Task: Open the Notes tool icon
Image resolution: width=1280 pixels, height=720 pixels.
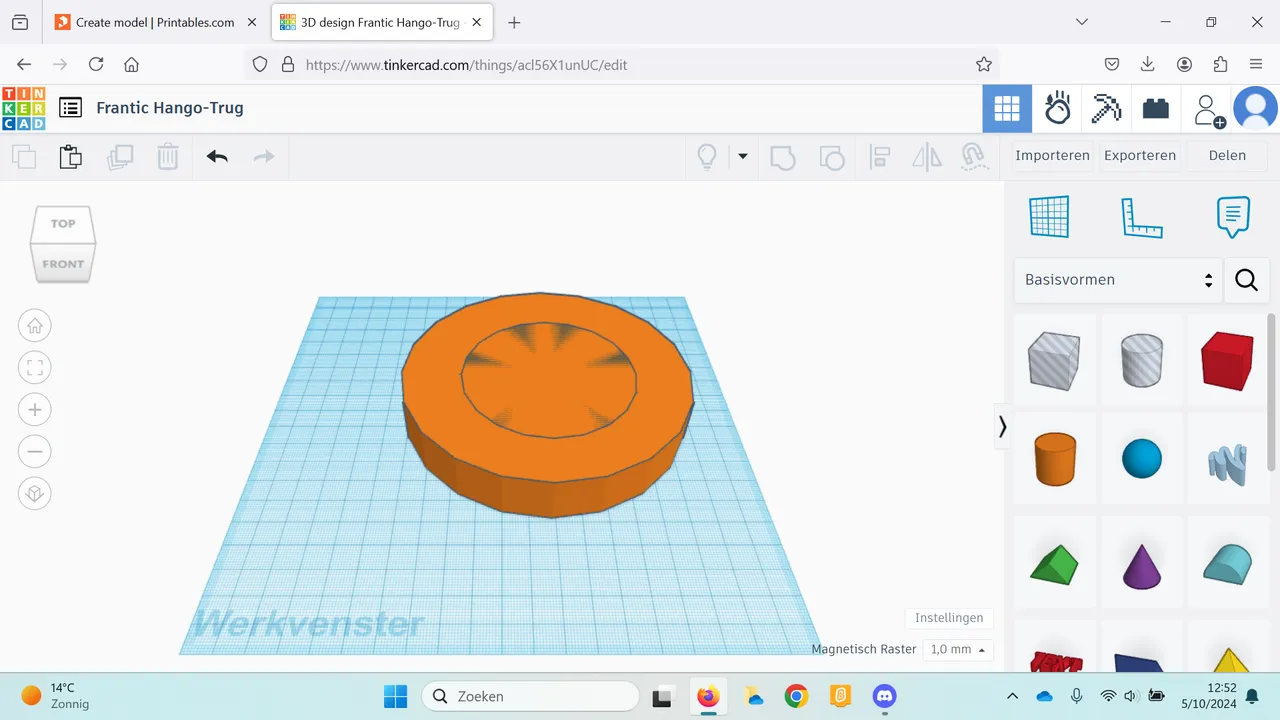Action: (x=1233, y=217)
